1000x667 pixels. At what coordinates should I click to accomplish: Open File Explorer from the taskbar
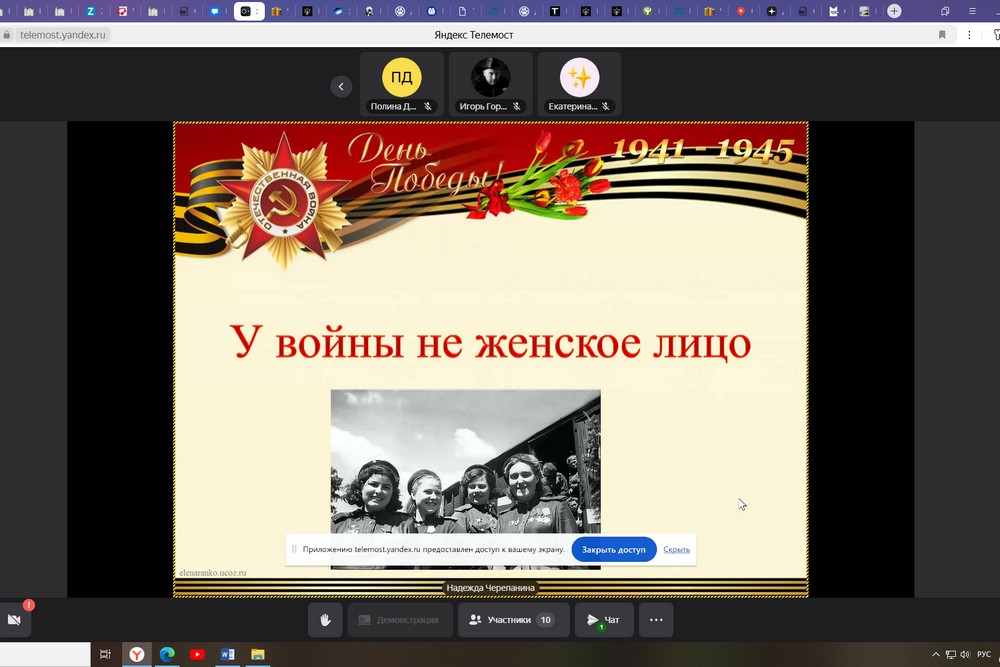[x=257, y=655]
